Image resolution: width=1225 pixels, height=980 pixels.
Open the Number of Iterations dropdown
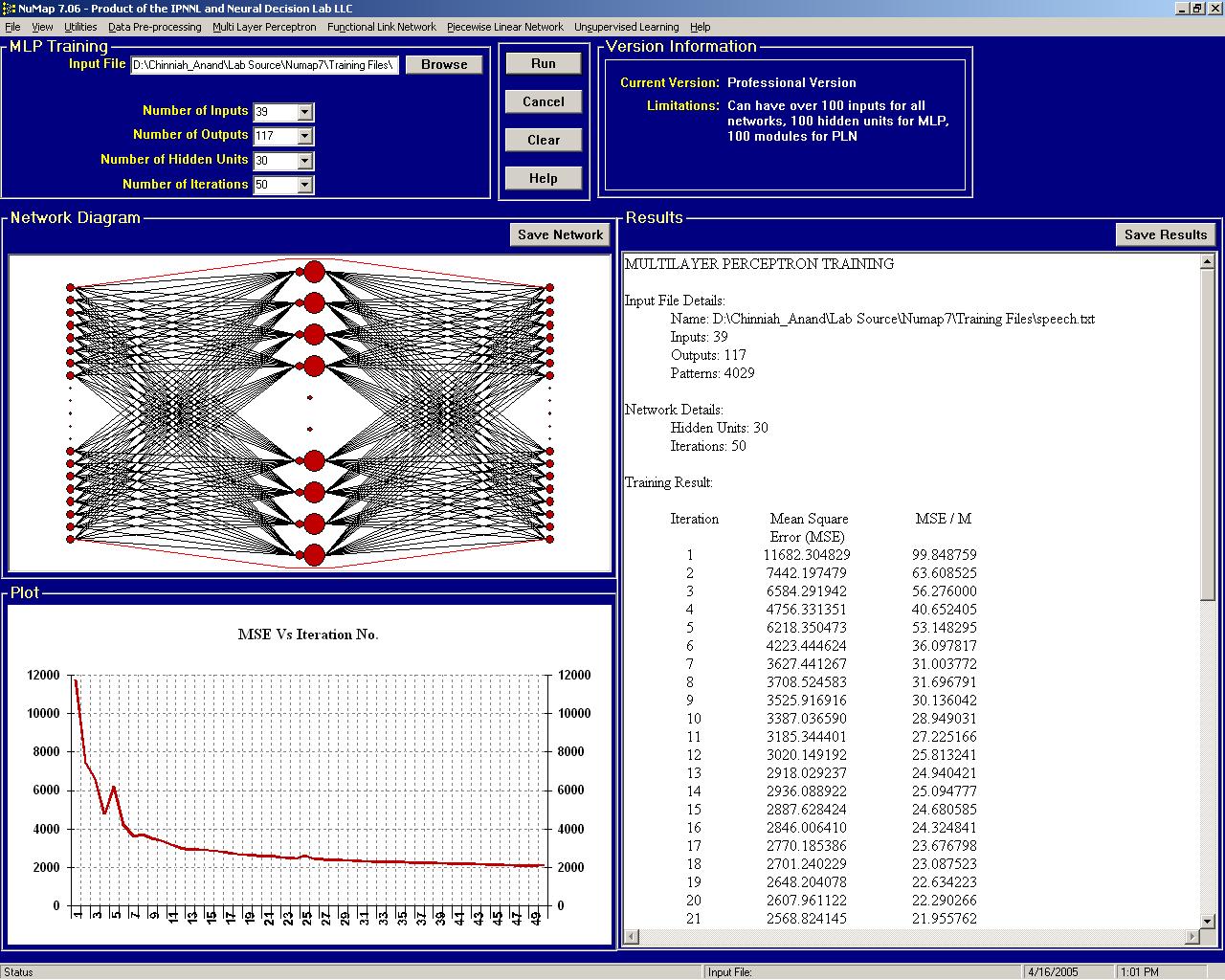[306, 185]
